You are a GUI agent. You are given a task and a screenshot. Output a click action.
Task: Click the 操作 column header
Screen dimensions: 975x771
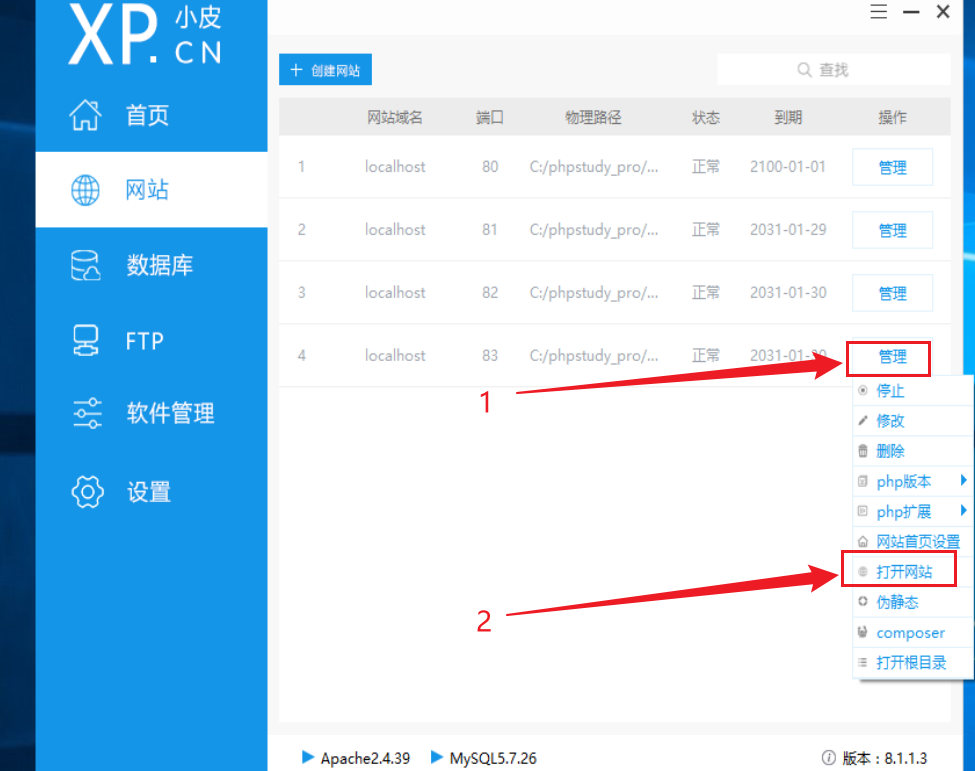[892, 117]
